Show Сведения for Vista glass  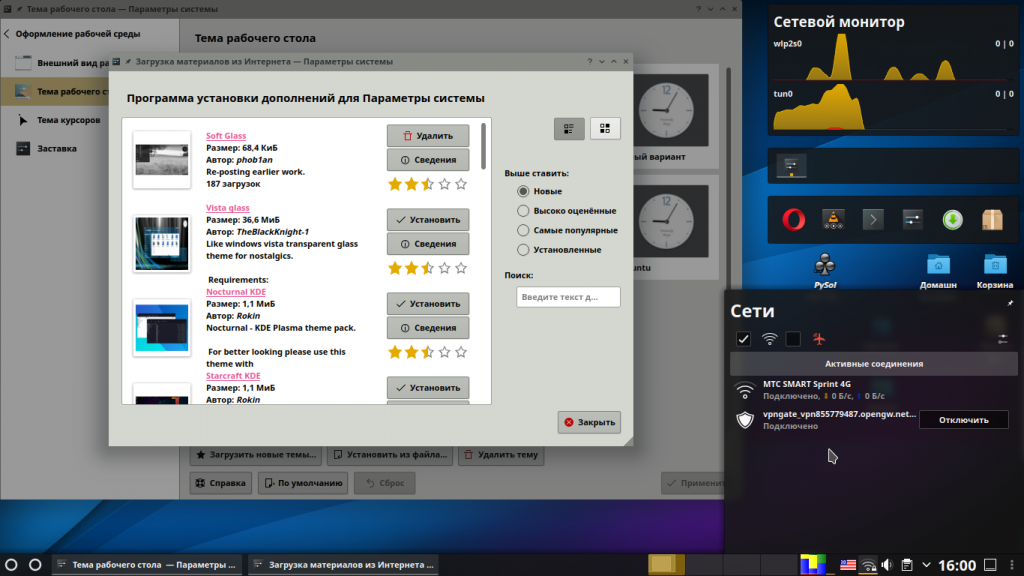428,244
